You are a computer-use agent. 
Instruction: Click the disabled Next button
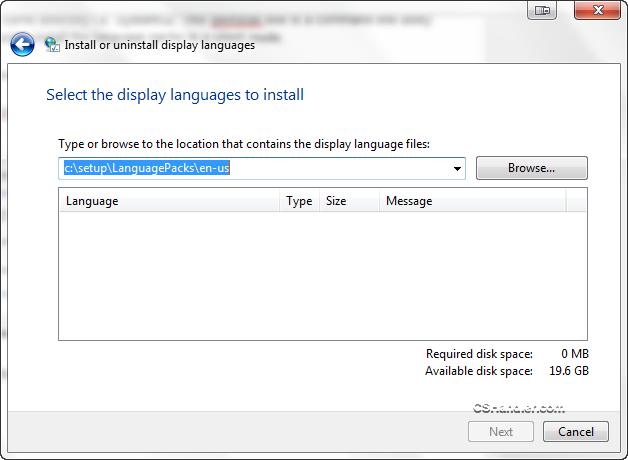coord(501,432)
